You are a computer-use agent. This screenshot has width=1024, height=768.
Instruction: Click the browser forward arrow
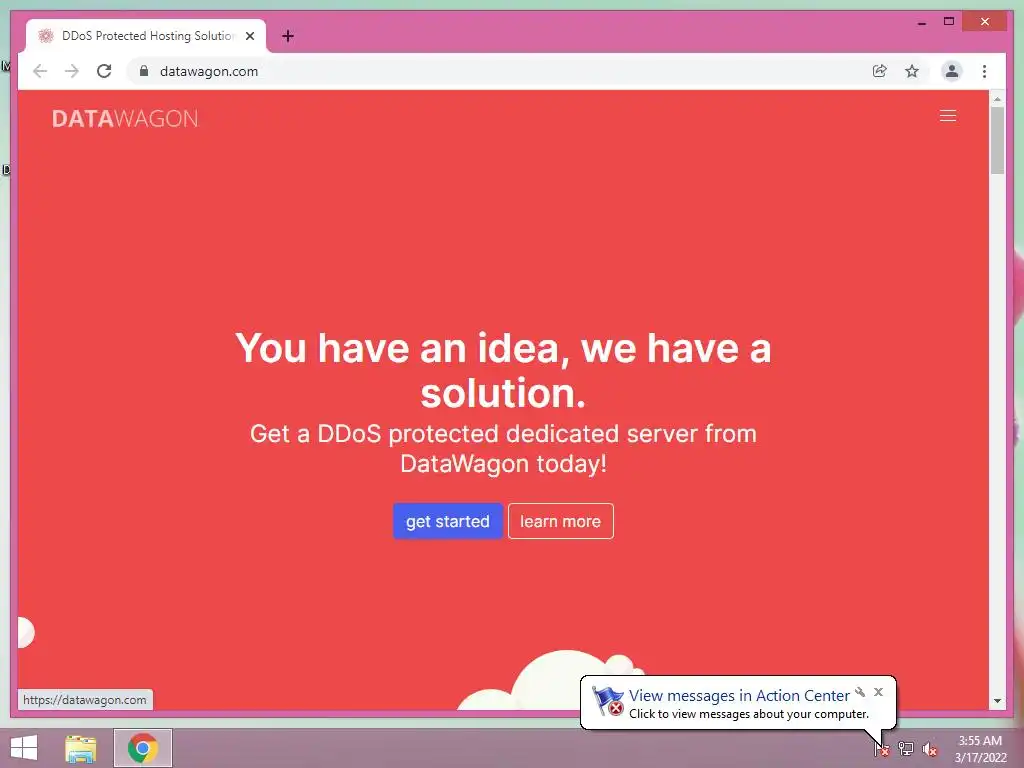coord(72,71)
